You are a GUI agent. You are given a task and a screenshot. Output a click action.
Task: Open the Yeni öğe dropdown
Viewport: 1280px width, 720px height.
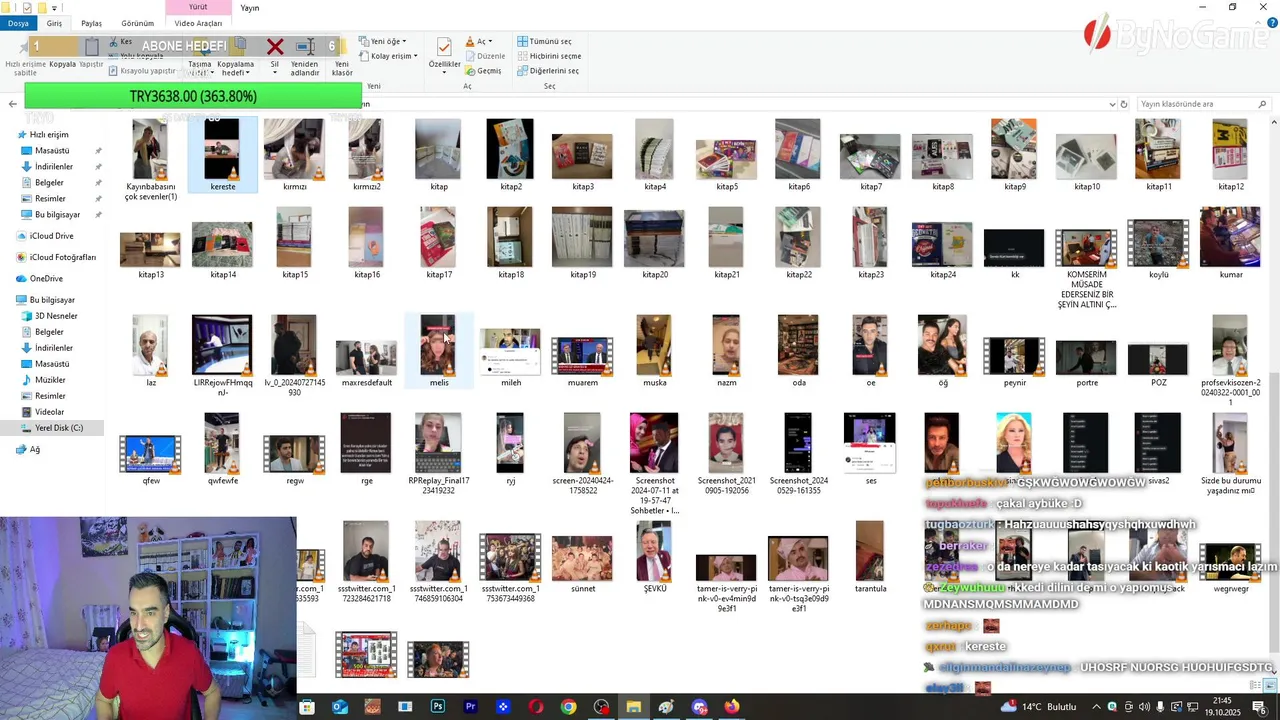[x=382, y=42]
